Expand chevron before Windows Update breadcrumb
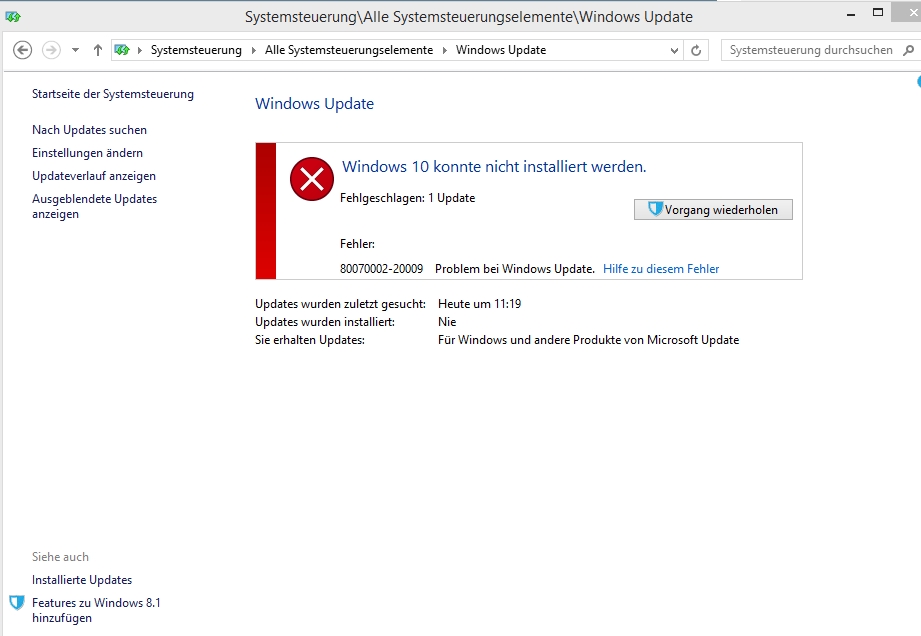The height and width of the screenshot is (636, 921). (x=444, y=51)
